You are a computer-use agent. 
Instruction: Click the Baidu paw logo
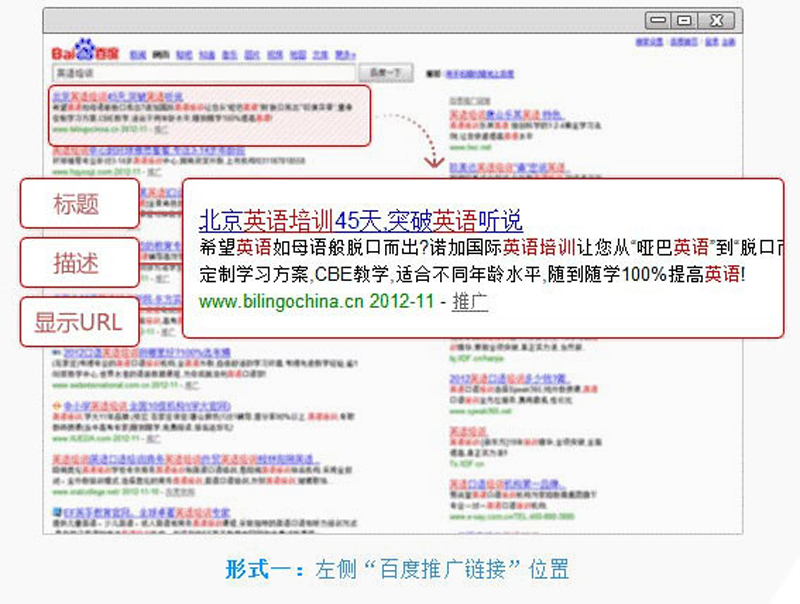point(85,51)
